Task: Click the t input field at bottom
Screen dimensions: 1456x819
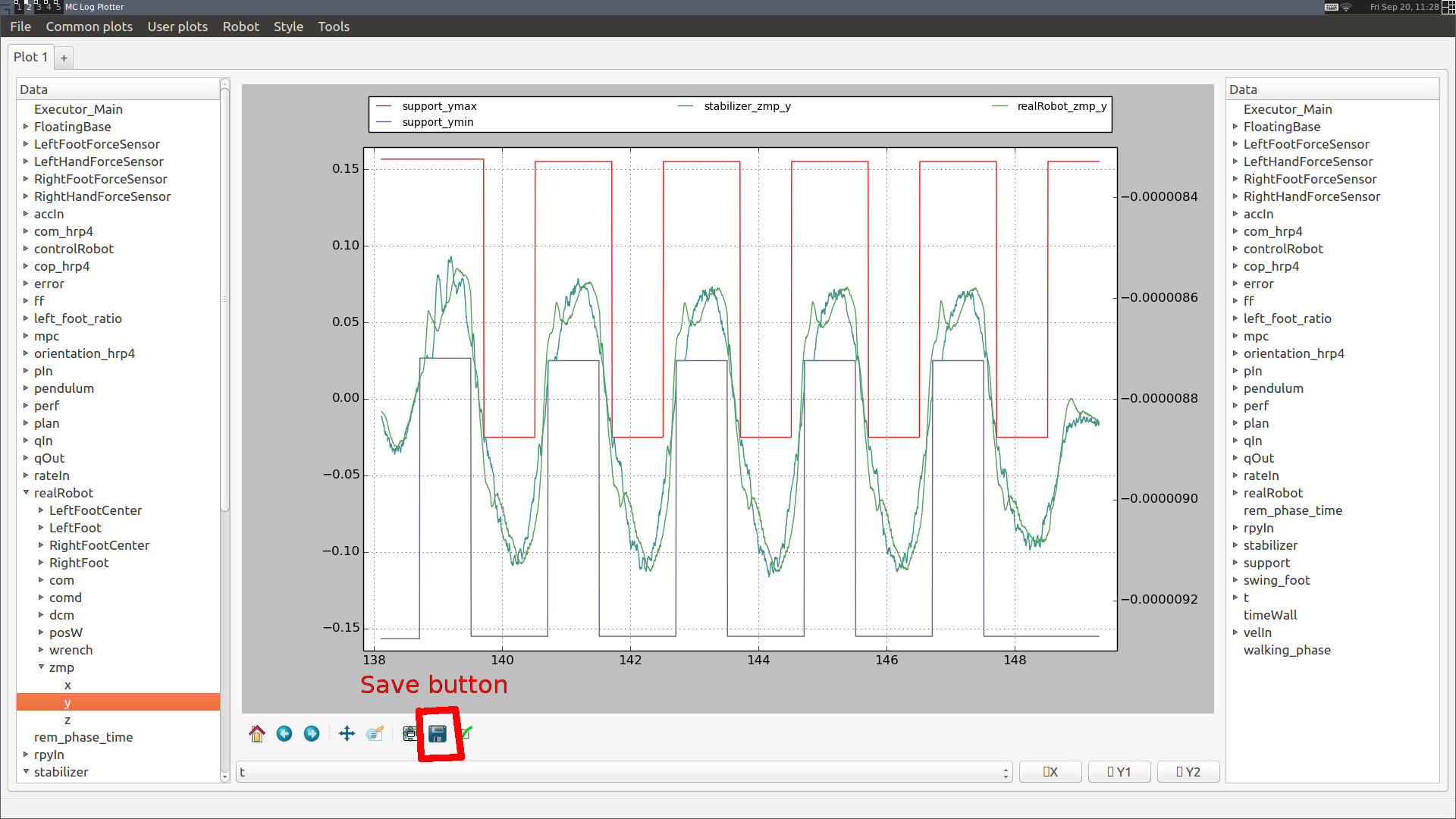Action: 623,771
